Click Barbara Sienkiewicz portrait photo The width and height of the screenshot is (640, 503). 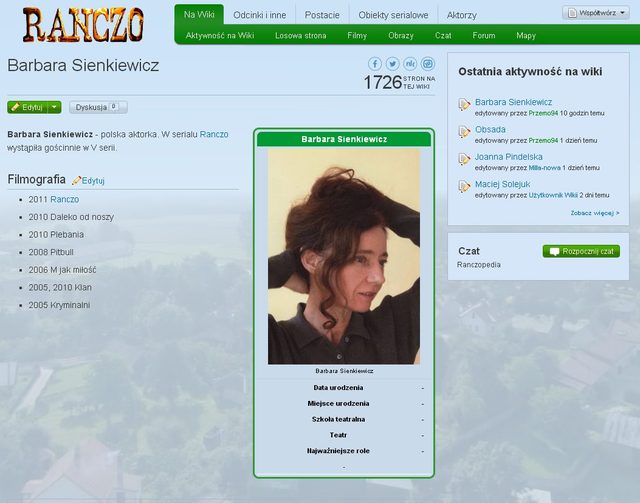(x=344, y=256)
